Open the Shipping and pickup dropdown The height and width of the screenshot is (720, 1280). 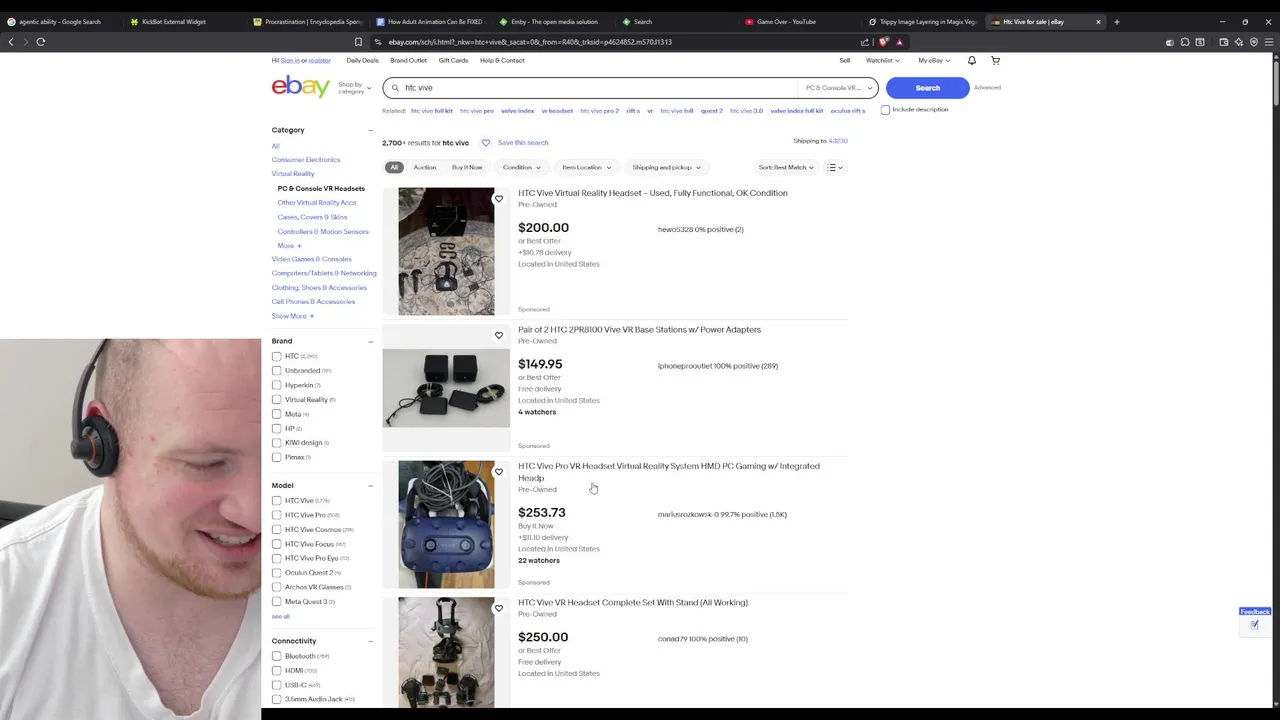tap(666, 167)
